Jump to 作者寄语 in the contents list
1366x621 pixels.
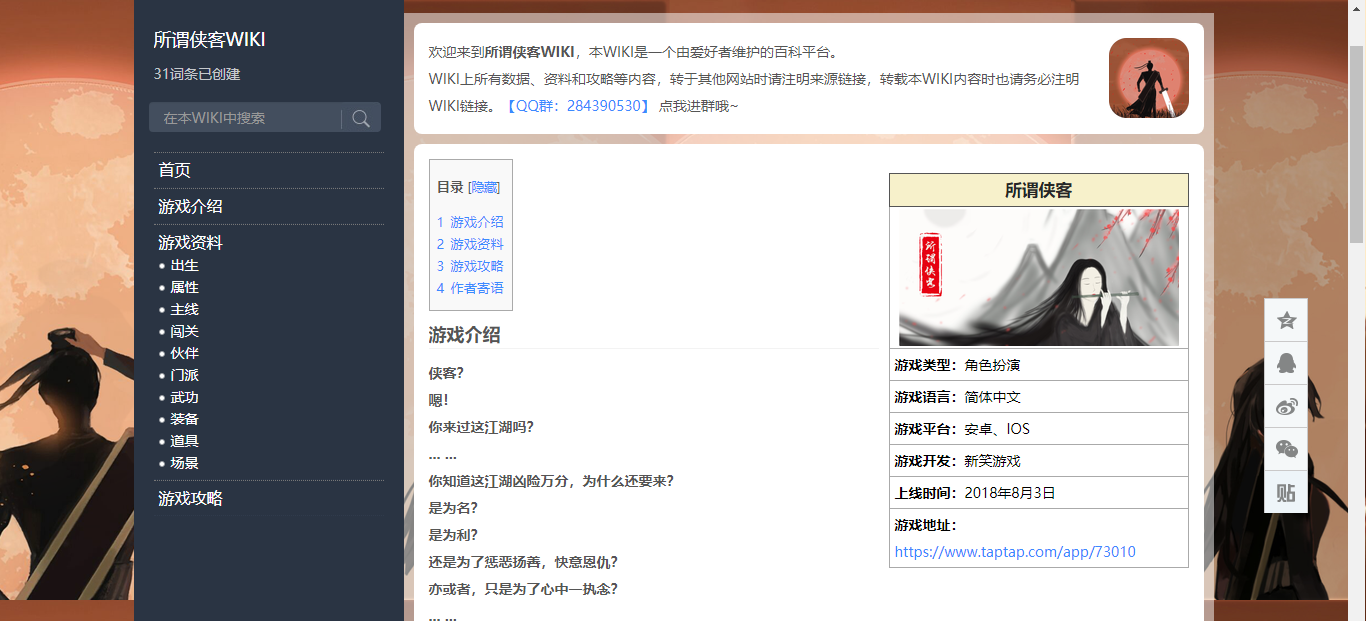click(x=476, y=288)
